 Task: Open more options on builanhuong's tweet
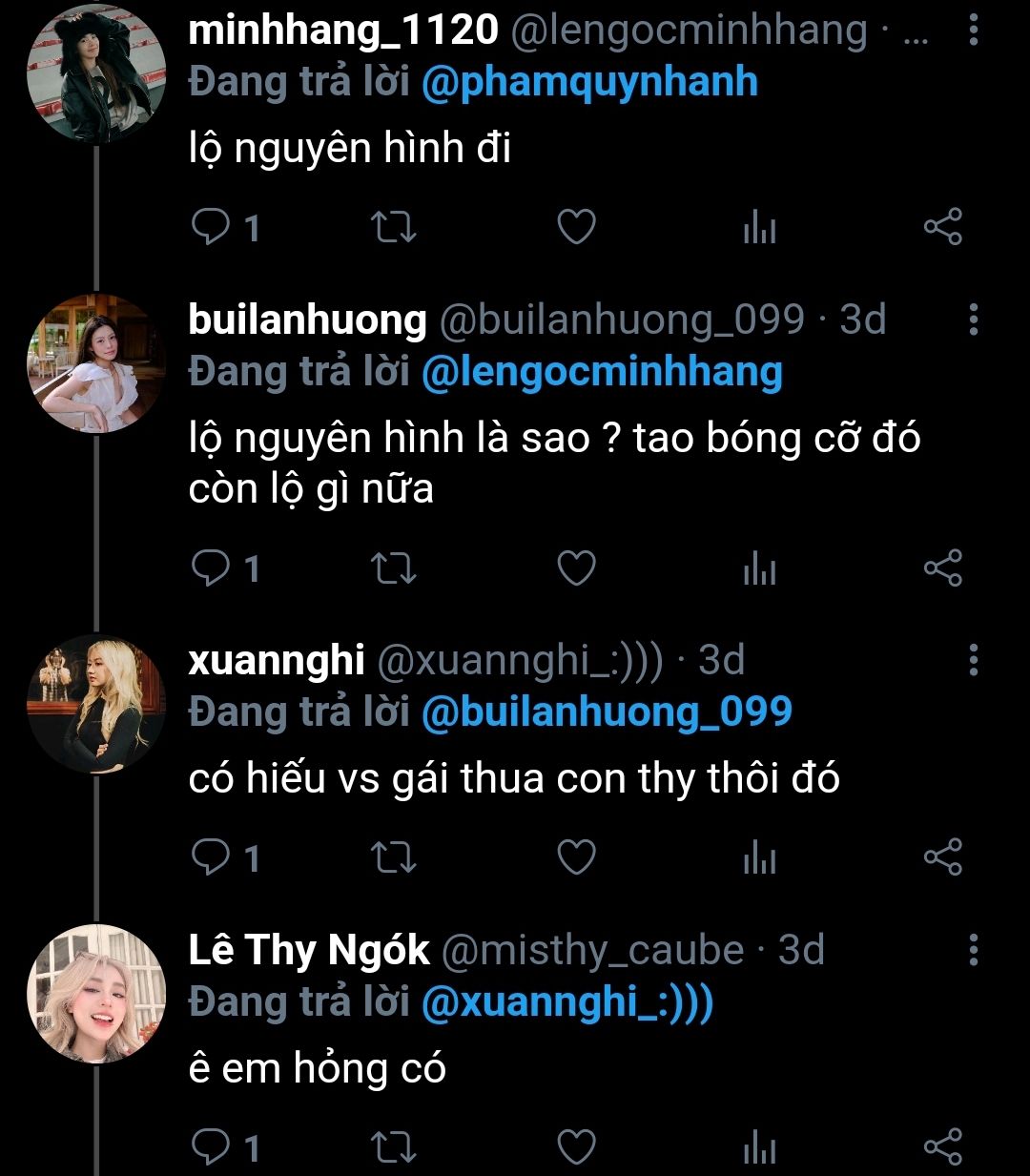point(973,320)
